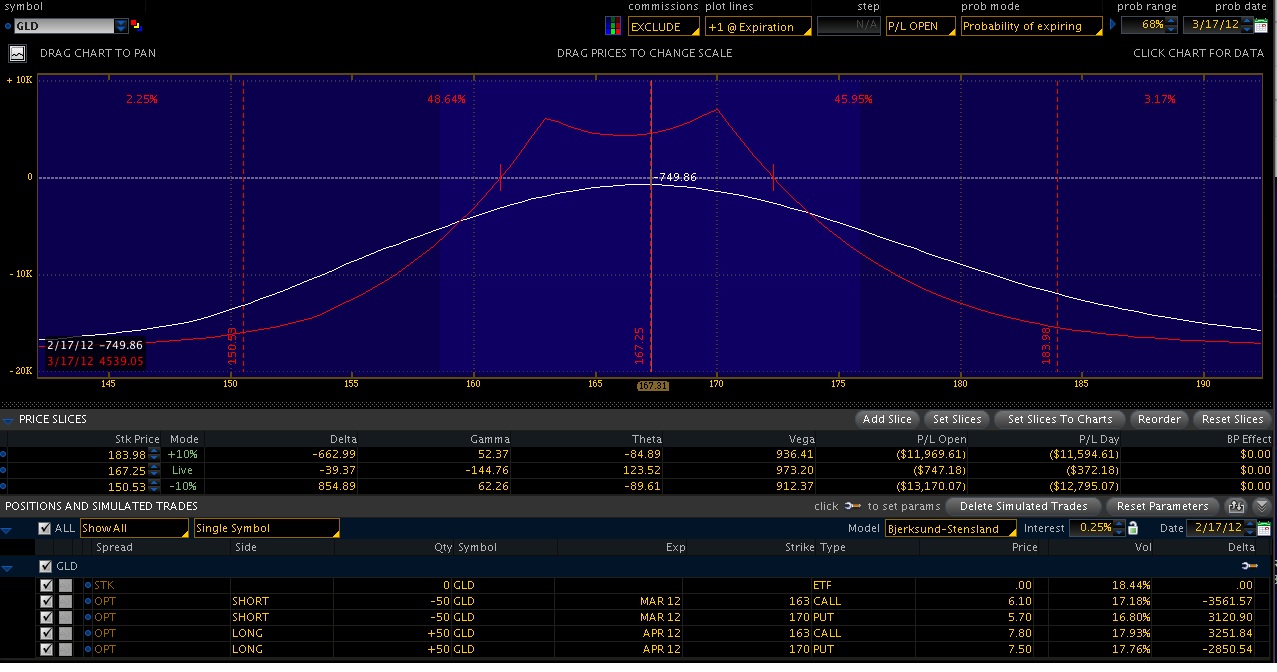Click the Reset Slices button
The width and height of the screenshot is (1277, 672).
1232,419
